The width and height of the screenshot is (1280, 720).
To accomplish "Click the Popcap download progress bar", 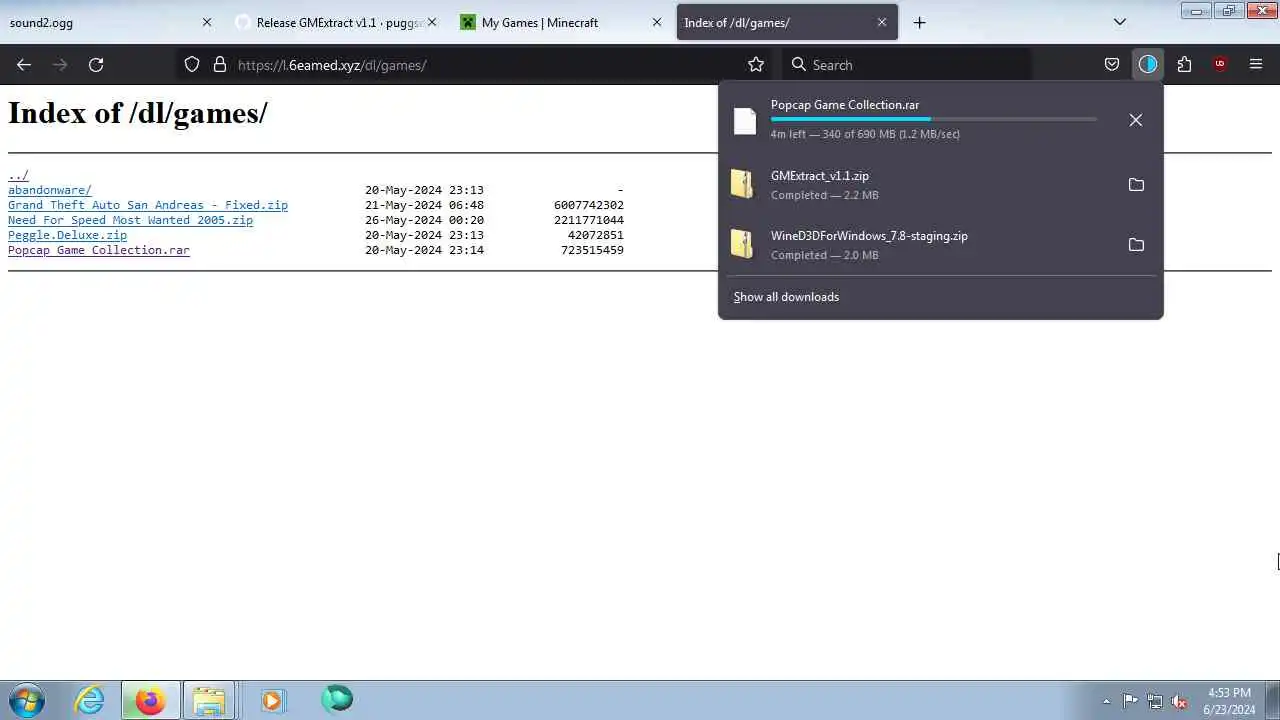I will [933, 119].
